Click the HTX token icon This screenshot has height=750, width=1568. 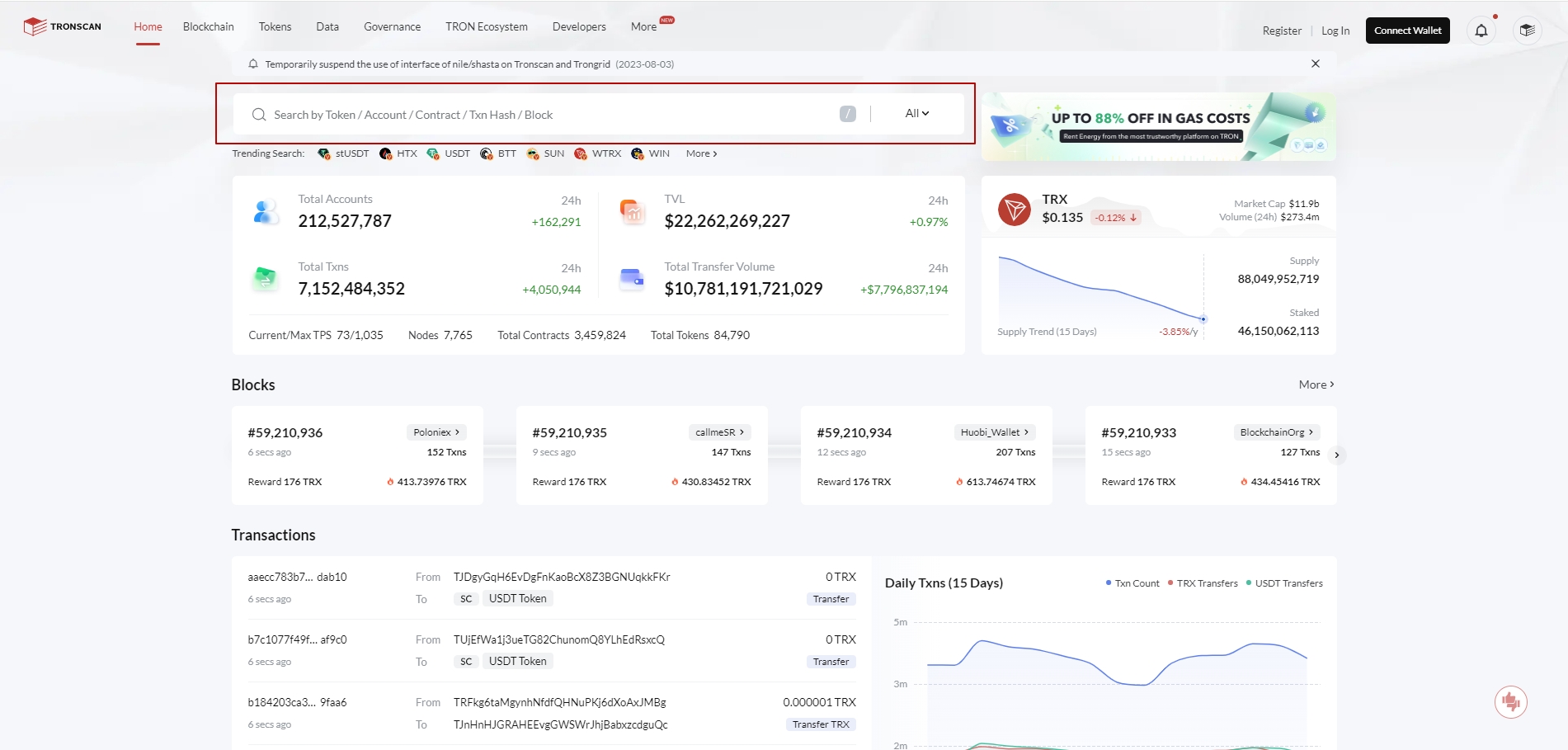pyautogui.click(x=385, y=153)
